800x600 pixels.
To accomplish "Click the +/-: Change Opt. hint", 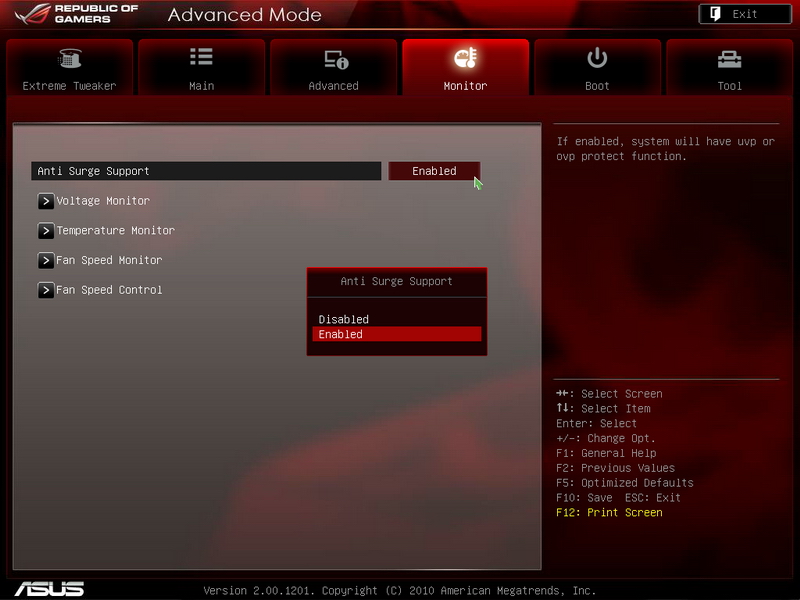I will tap(606, 438).
